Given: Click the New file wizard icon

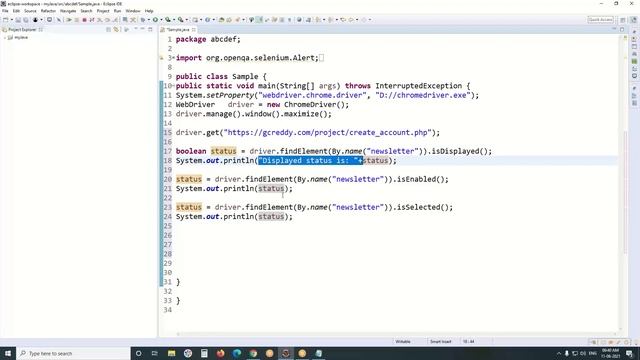Looking at the screenshot, I should [x=6, y=20].
